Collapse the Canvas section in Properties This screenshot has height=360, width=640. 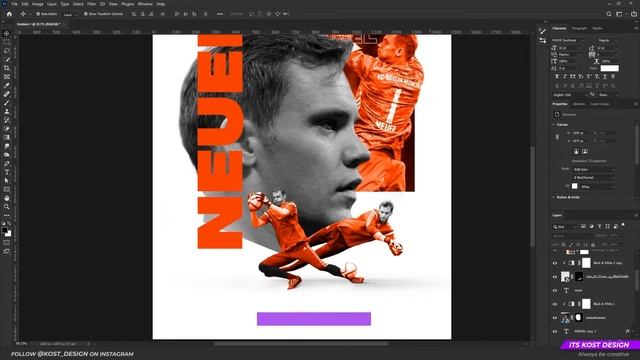pyautogui.click(x=554, y=124)
